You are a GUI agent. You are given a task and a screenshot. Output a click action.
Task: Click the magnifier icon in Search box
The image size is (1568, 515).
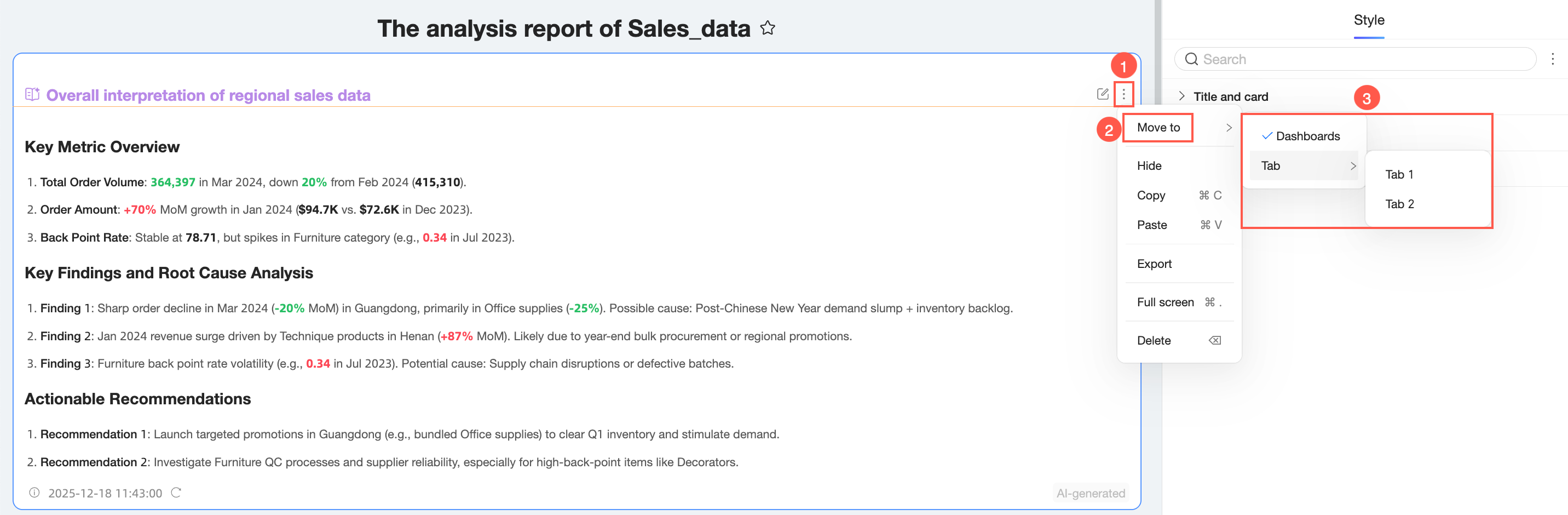point(1191,59)
